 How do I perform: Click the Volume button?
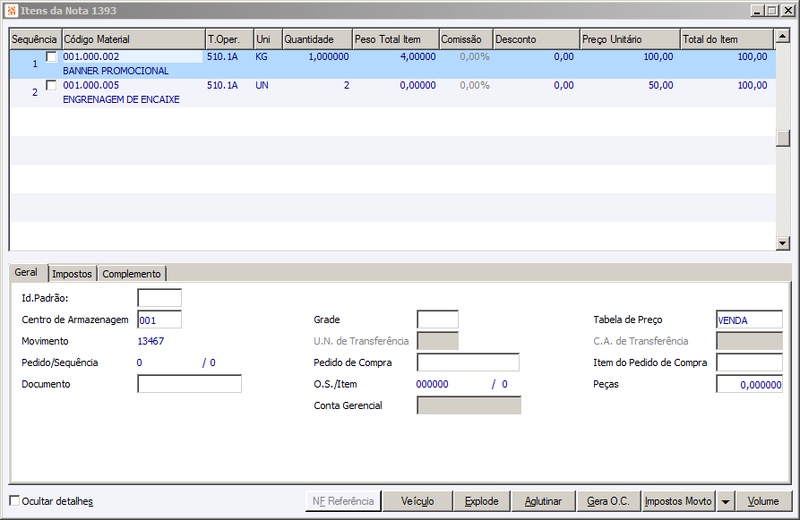(x=763, y=501)
